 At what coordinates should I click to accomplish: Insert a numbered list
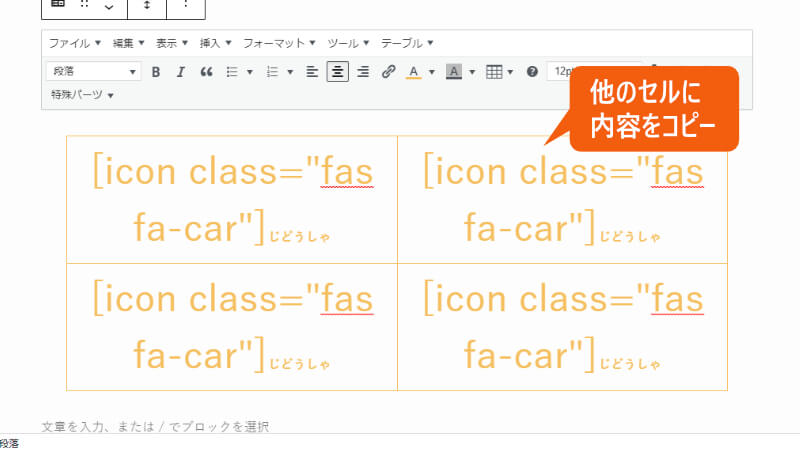pyautogui.click(x=272, y=72)
